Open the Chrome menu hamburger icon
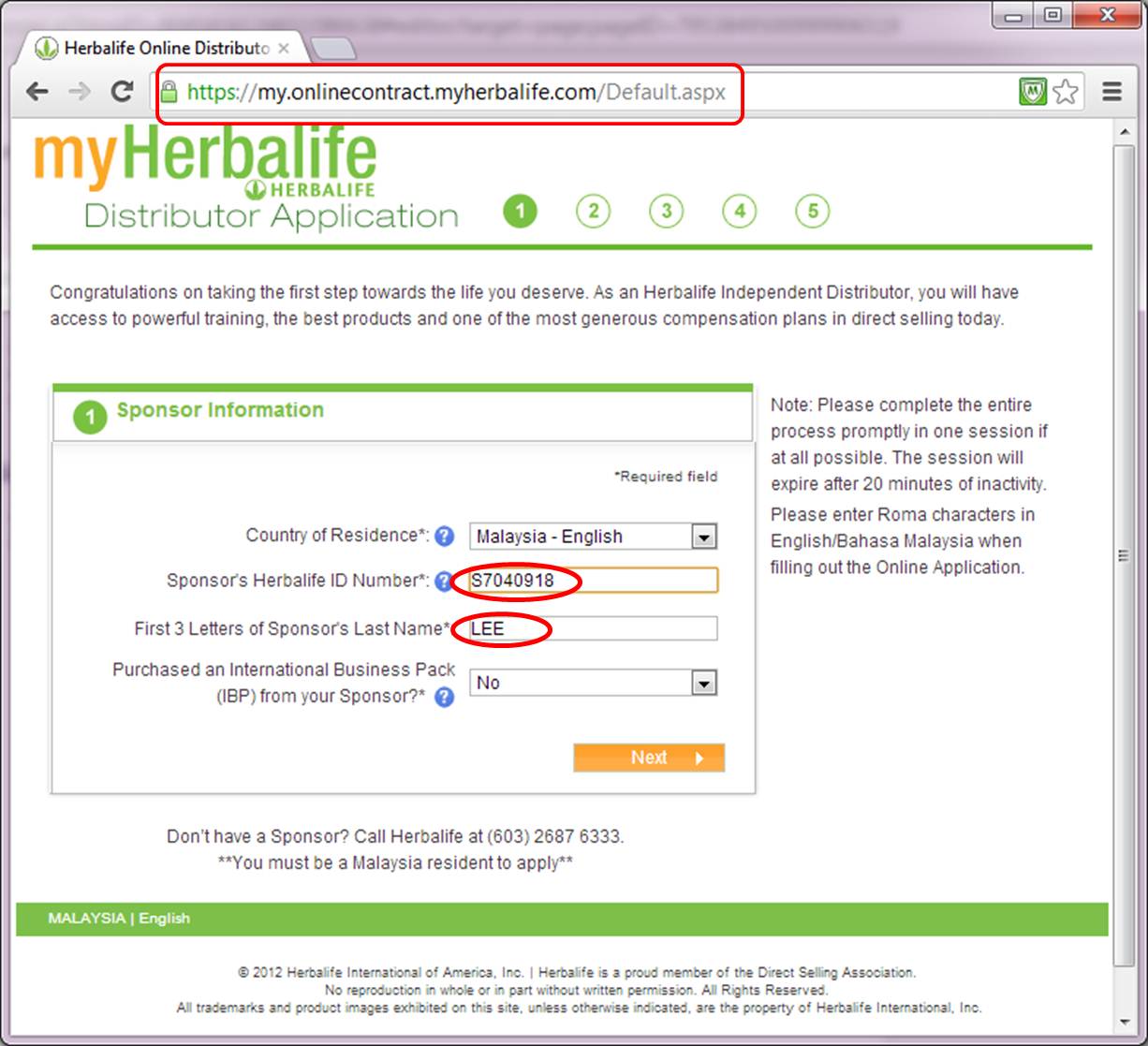The image size is (1148, 1046). point(1111,92)
